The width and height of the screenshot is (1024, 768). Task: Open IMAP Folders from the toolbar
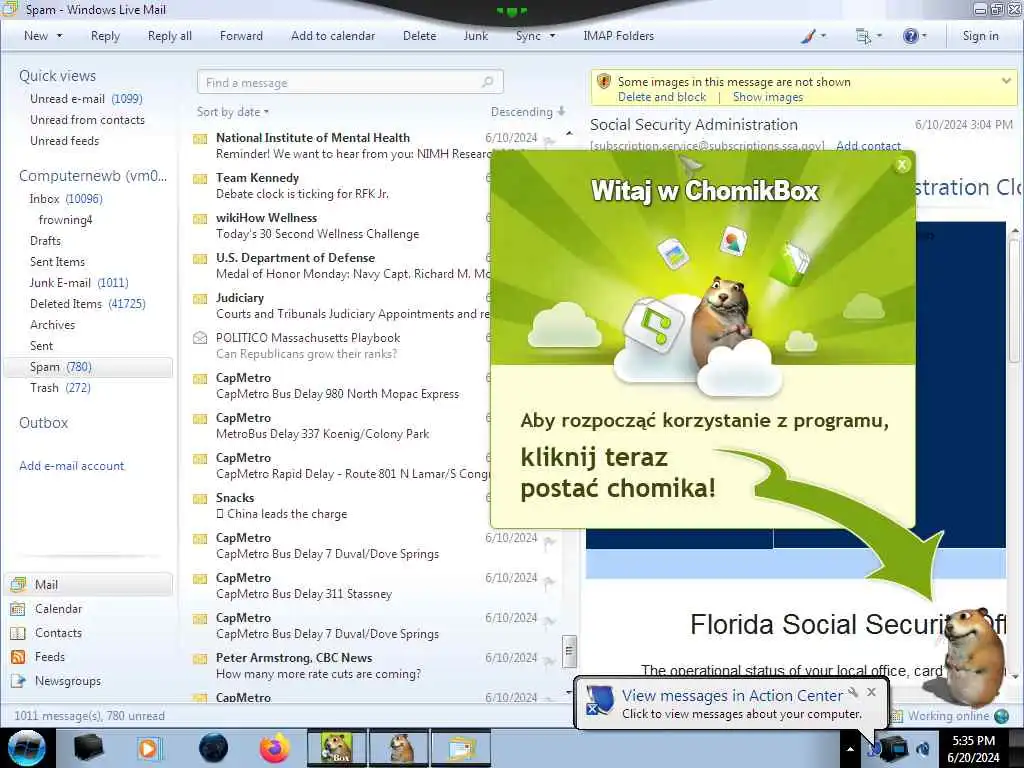point(618,36)
